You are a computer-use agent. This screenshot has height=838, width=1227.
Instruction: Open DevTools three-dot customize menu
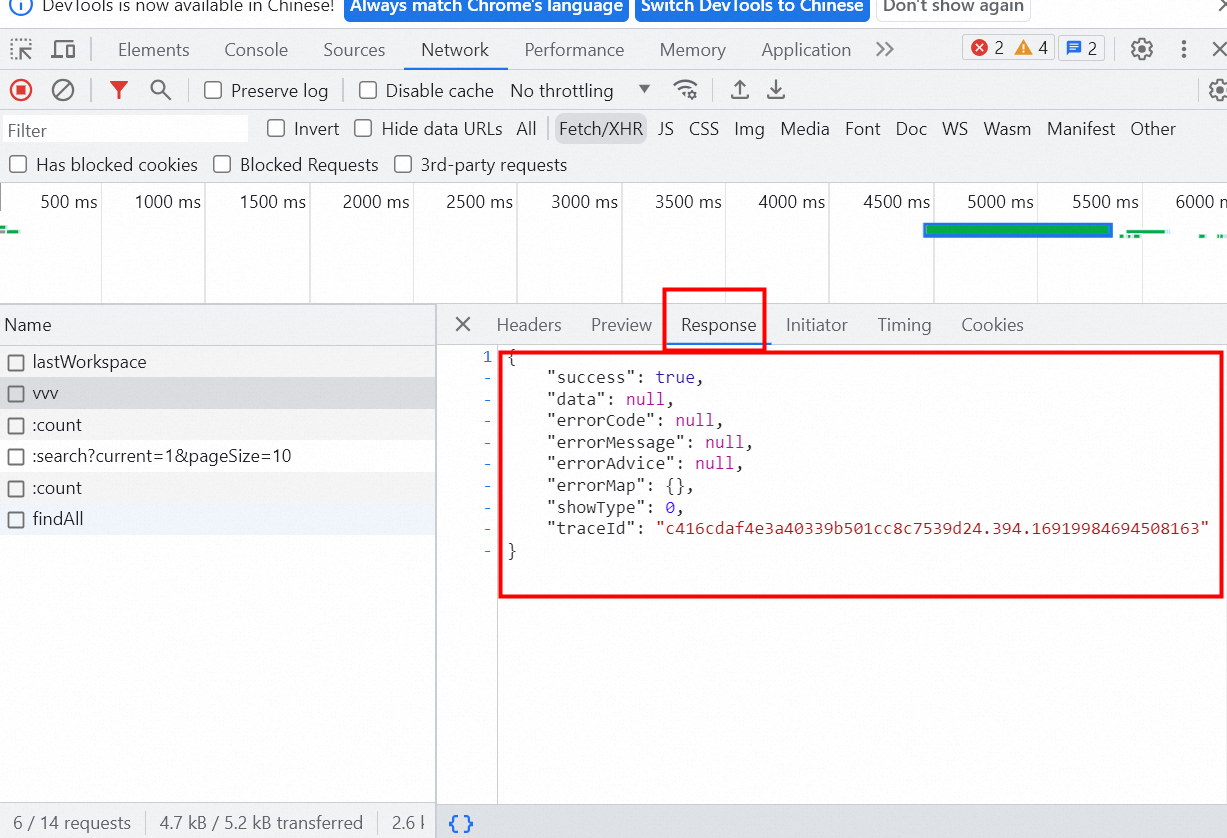point(1184,49)
